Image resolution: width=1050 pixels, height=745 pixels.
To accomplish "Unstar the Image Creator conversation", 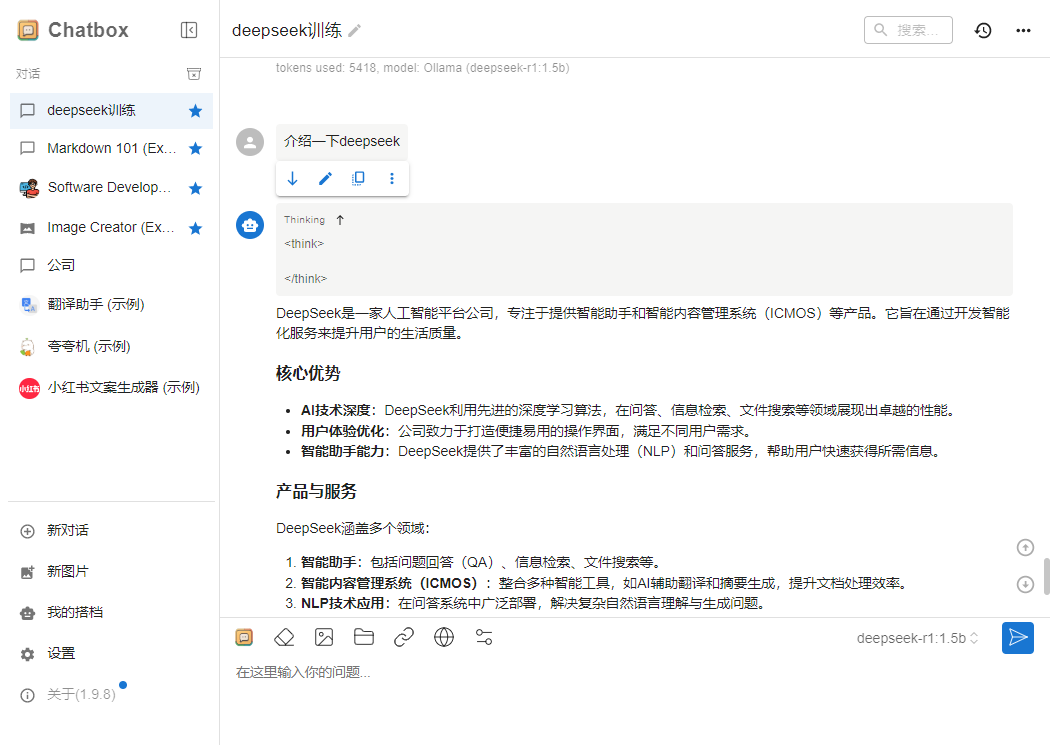I will (x=196, y=228).
